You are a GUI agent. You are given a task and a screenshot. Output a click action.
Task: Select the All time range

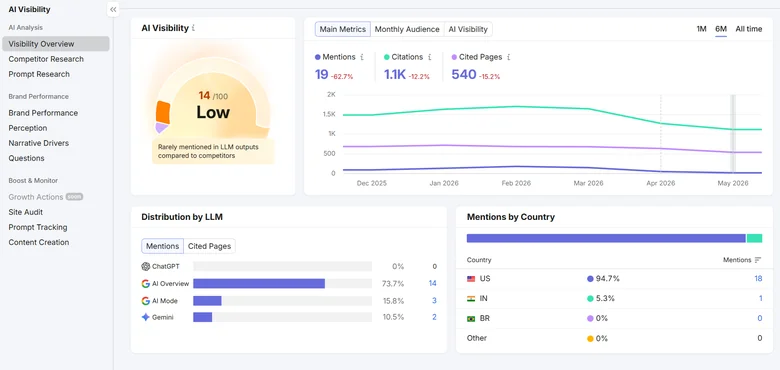749,29
